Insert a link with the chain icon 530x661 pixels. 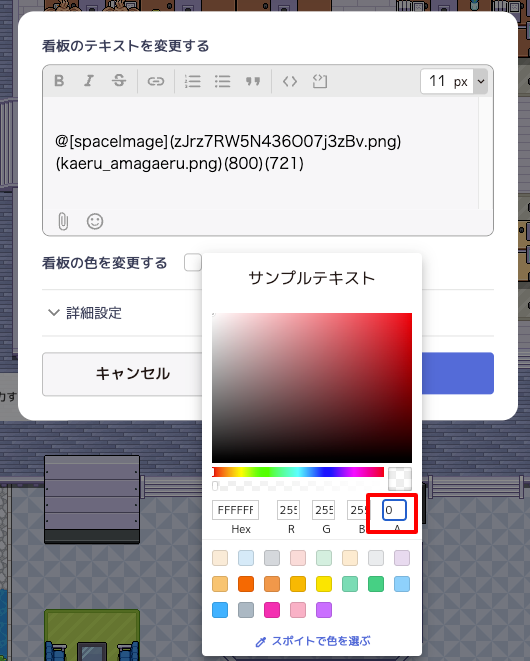click(156, 81)
